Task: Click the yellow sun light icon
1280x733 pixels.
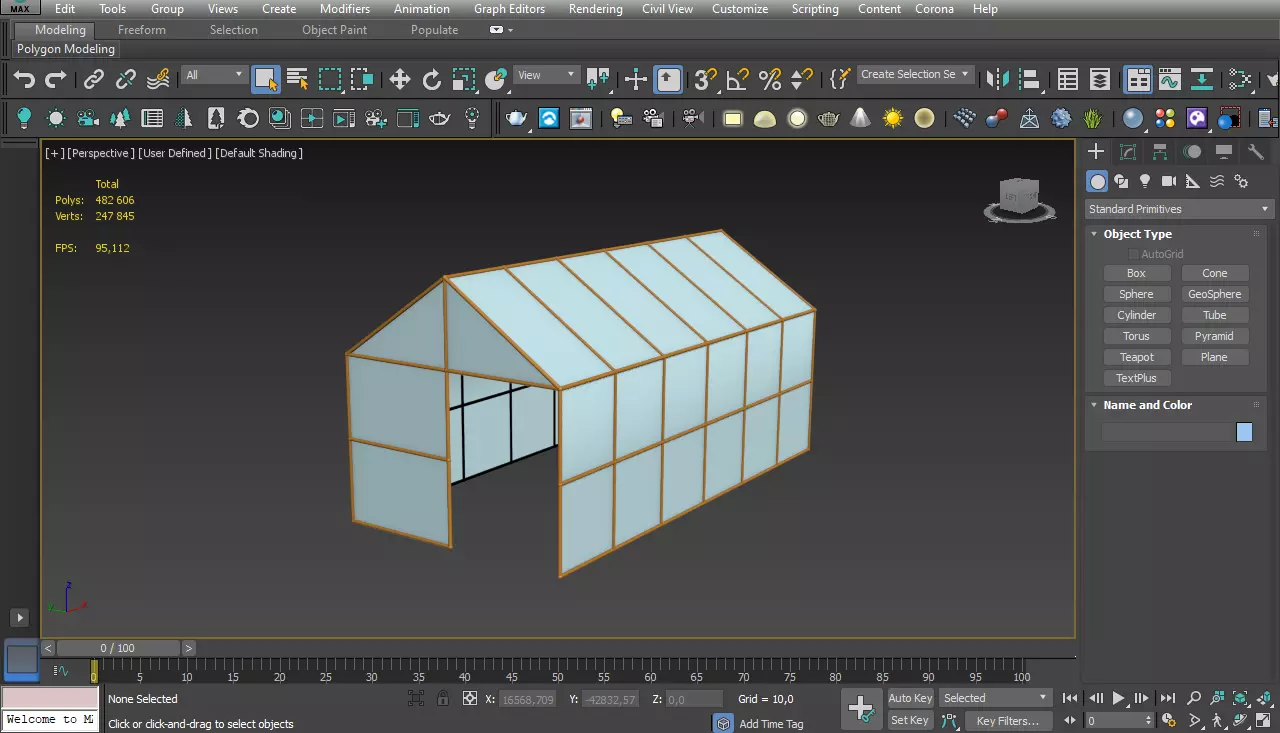Action: [893, 119]
